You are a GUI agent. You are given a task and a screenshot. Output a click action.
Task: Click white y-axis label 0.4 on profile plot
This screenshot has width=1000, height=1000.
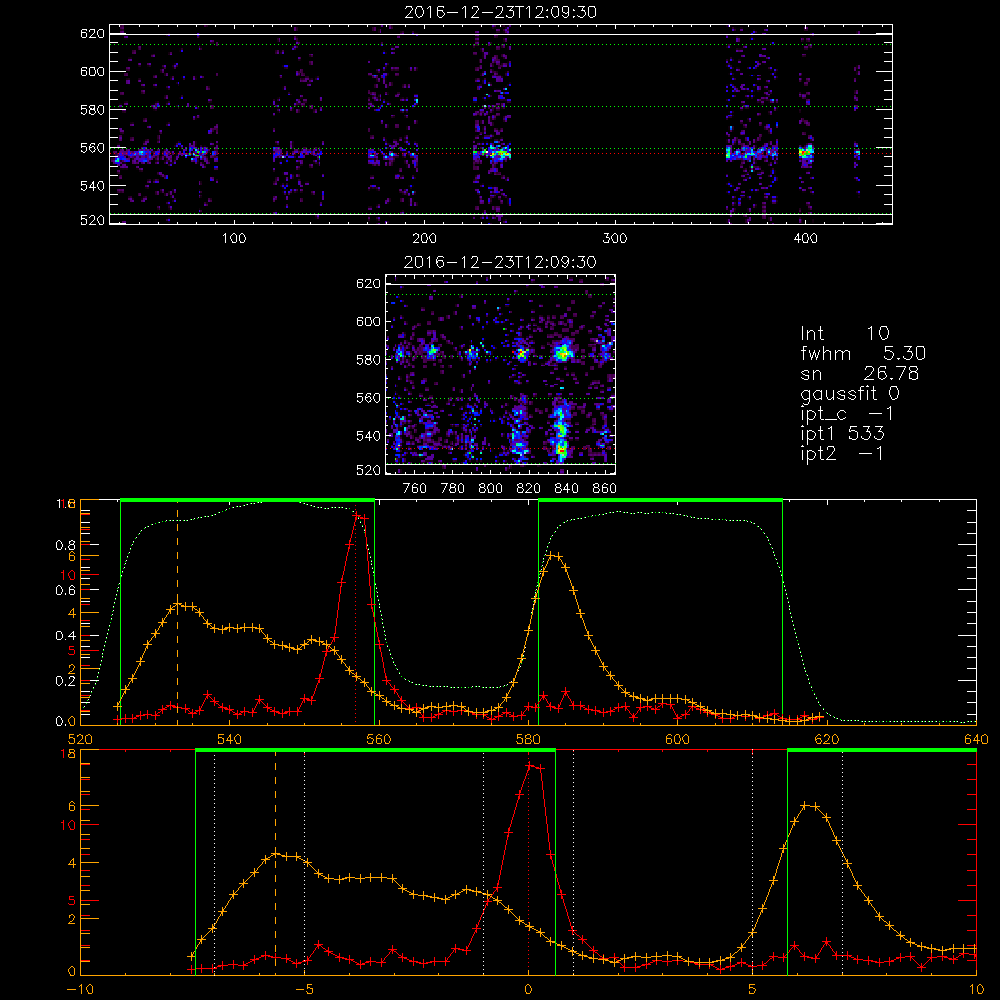point(65,636)
